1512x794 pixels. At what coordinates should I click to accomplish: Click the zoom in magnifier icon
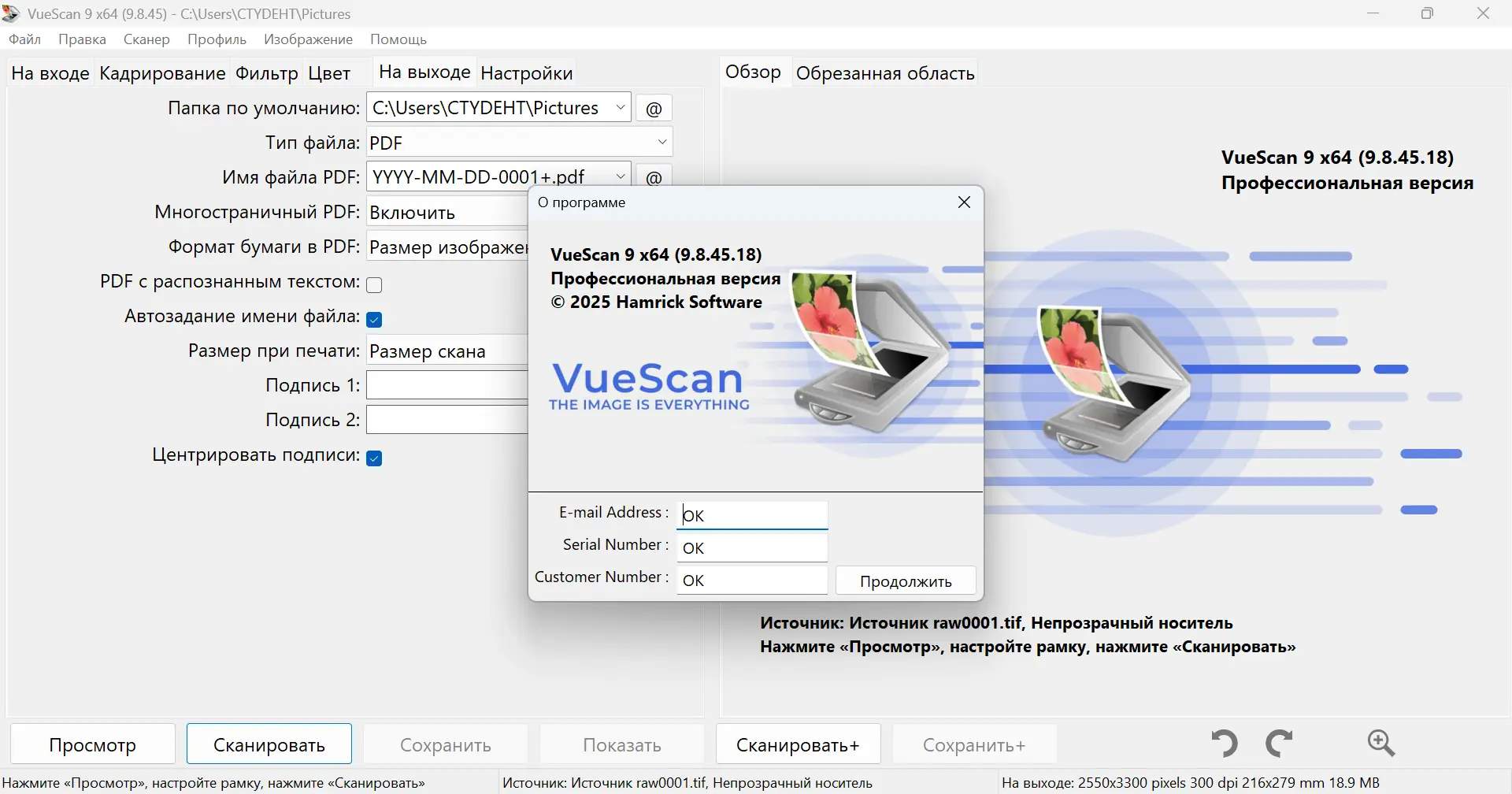pos(1381,743)
